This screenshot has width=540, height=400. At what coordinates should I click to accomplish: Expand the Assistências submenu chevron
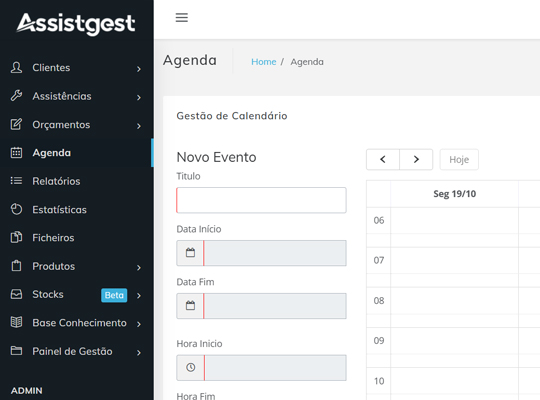[139, 98]
